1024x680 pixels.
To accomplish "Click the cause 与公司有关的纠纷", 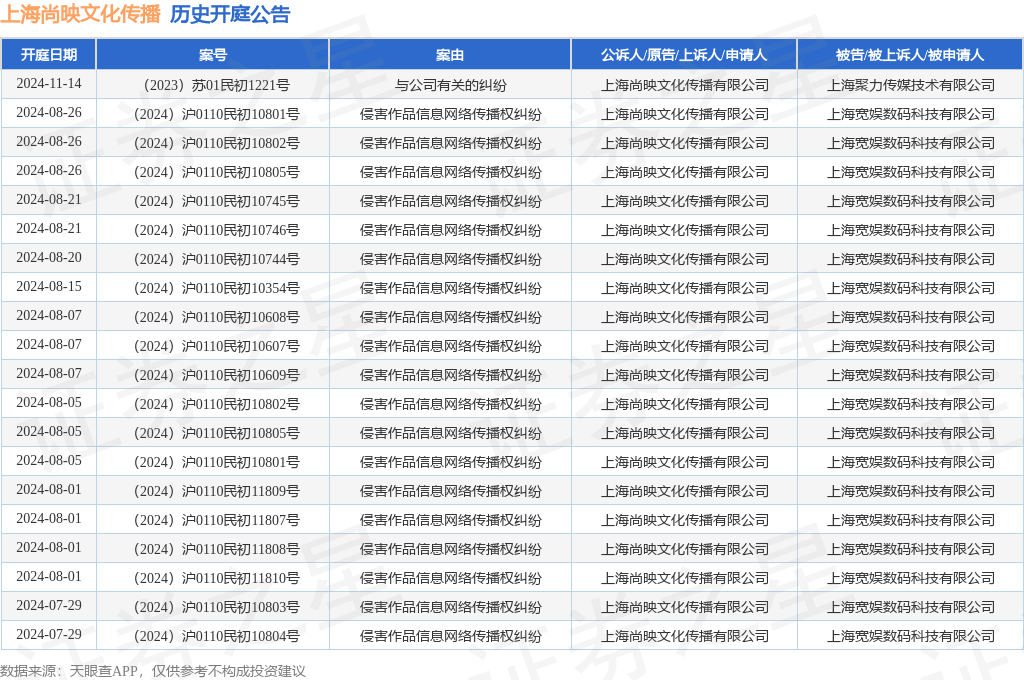I will pos(450,85).
